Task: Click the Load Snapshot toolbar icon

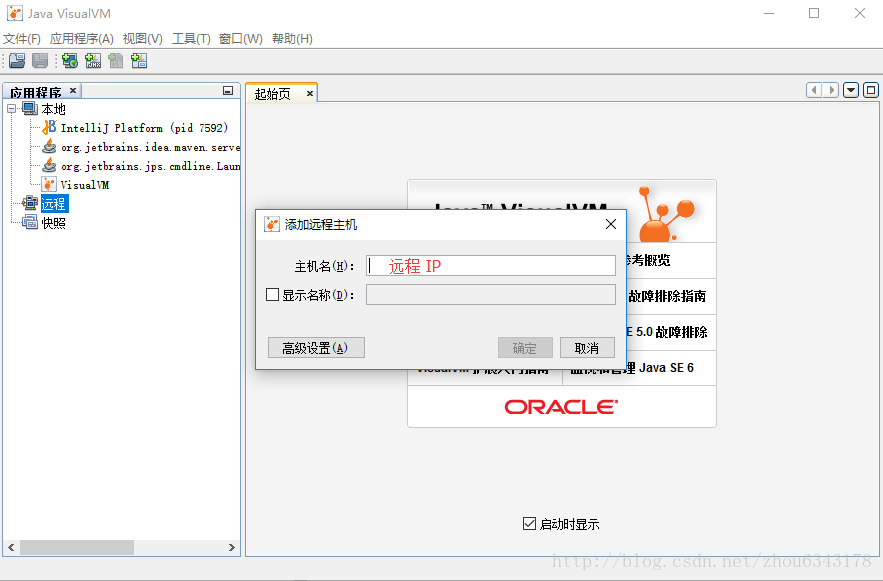Action: point(17,61)
